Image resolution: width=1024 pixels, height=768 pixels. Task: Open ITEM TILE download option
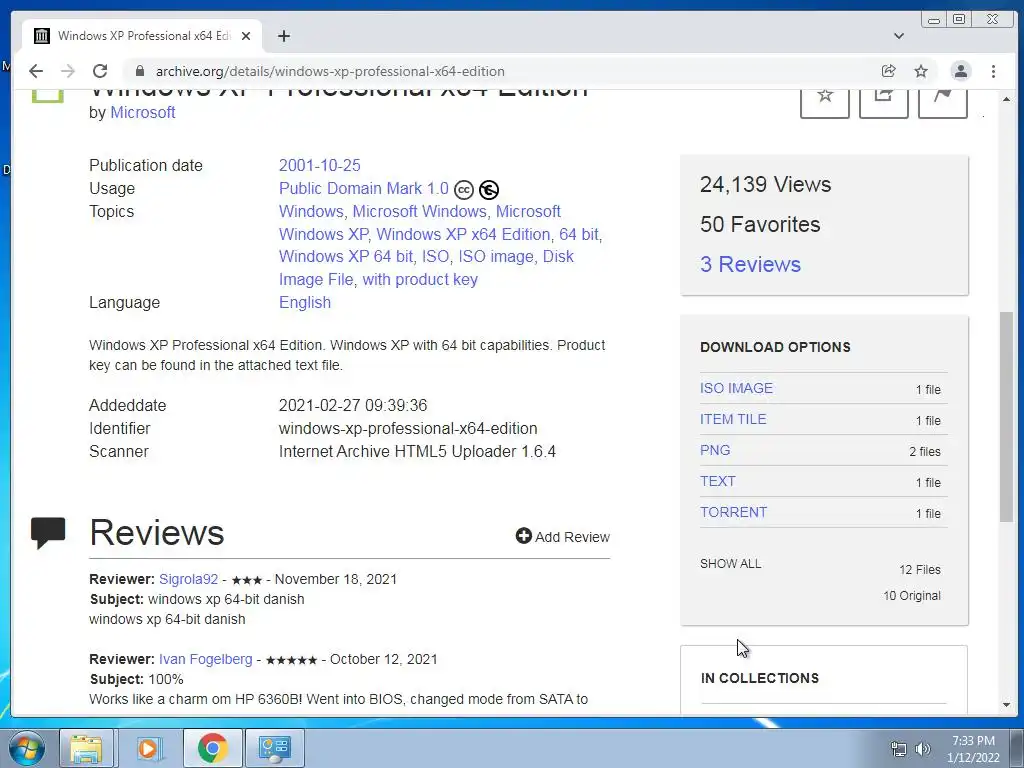pyautogui.click(x=733, y=419)
